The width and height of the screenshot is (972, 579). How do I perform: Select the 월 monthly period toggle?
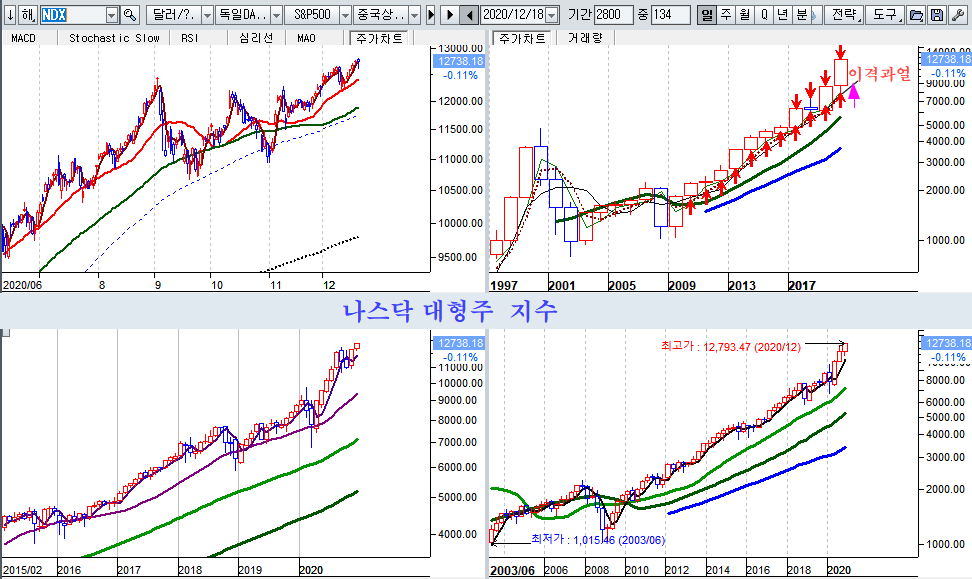(744, 15)
